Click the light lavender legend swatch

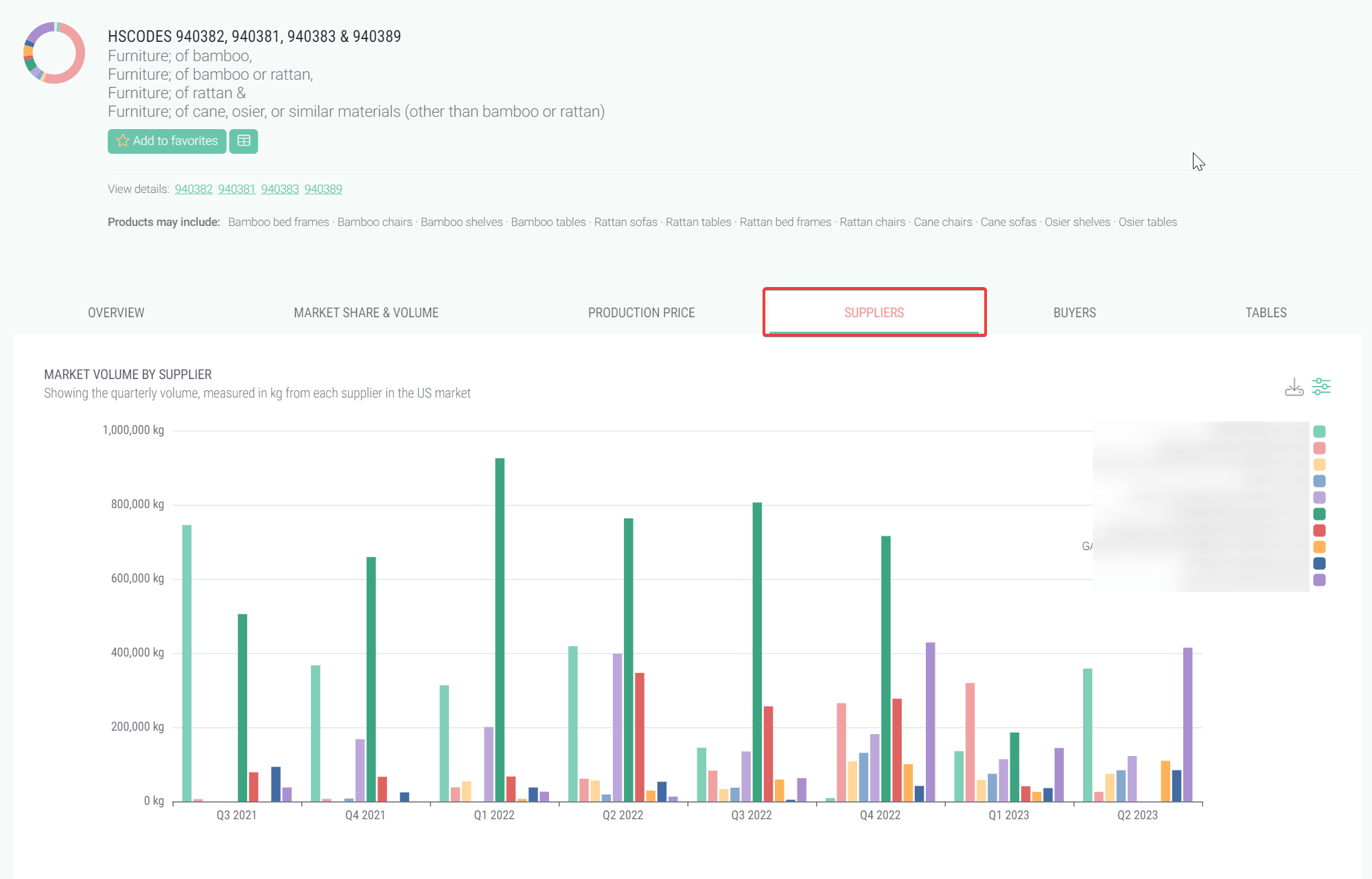point(1319,497)
